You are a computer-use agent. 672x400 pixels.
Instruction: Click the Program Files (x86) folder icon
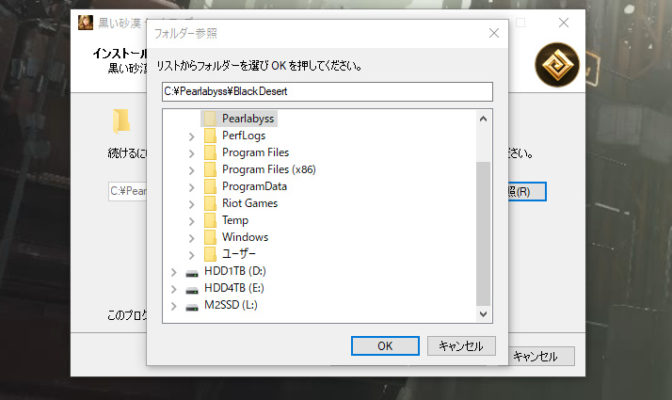(210, 169)
